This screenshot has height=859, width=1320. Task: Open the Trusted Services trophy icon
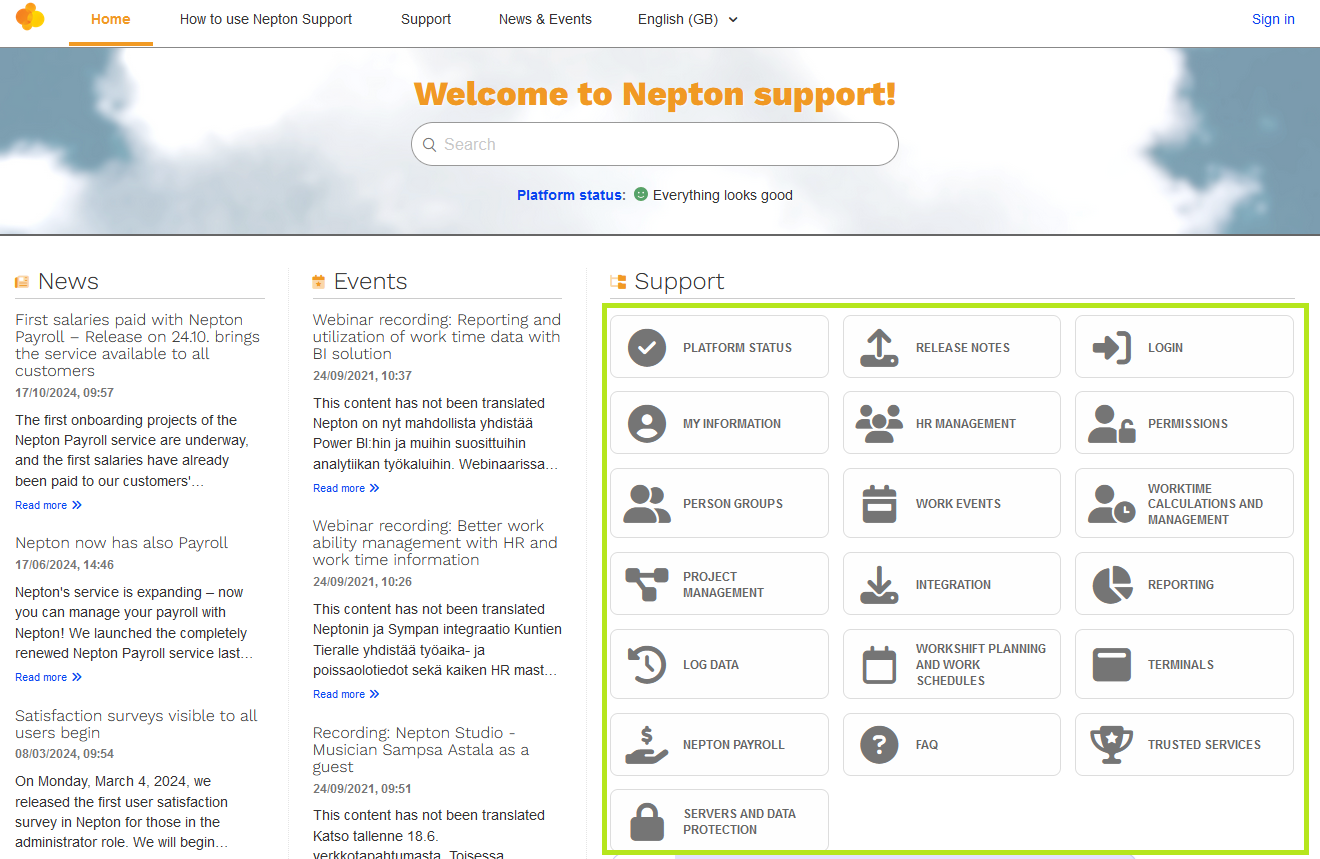pyautogui.click(x=1111, y=745)
